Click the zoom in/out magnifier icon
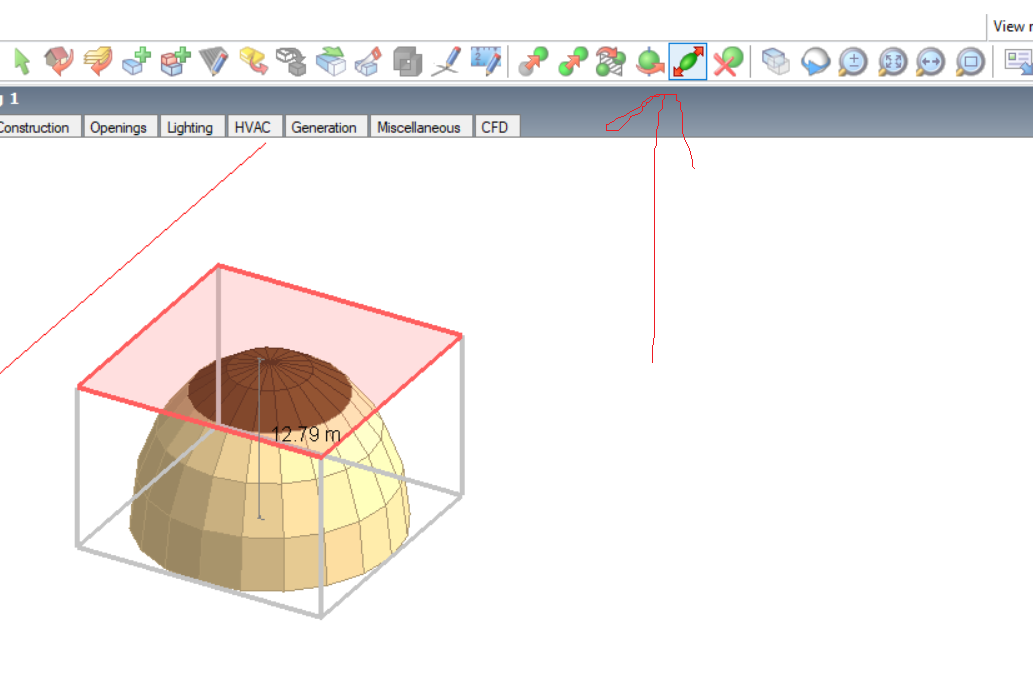1033x681 pixels. coord(853,61)
